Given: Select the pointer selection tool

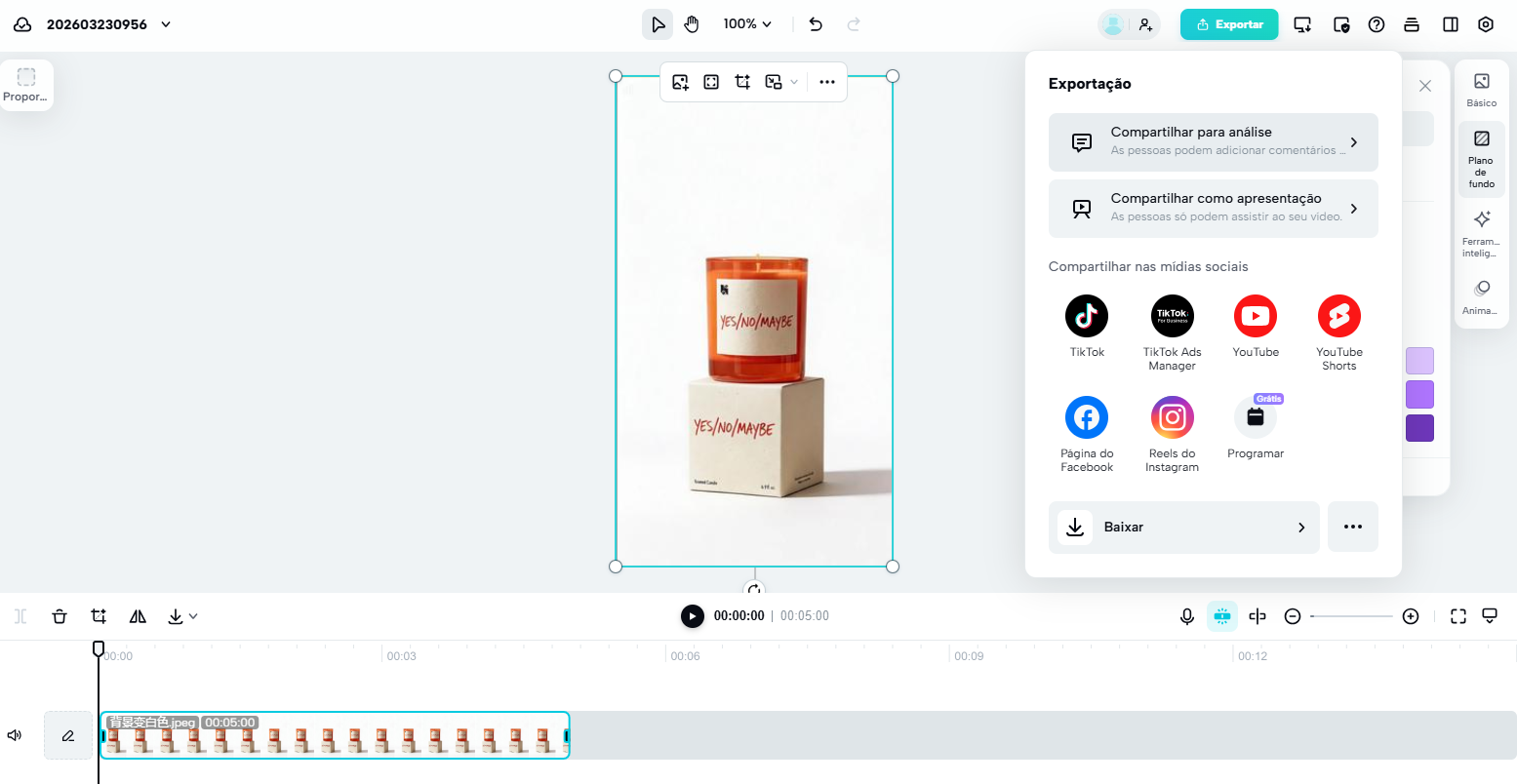Looking at the screenshot, I should [658, 24].
